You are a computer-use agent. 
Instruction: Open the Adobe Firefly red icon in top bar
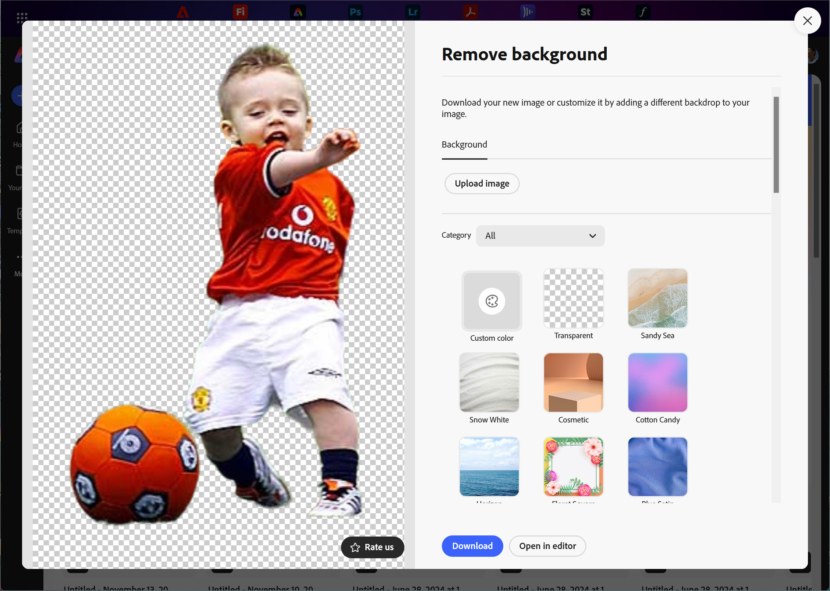tap(240, 12)
